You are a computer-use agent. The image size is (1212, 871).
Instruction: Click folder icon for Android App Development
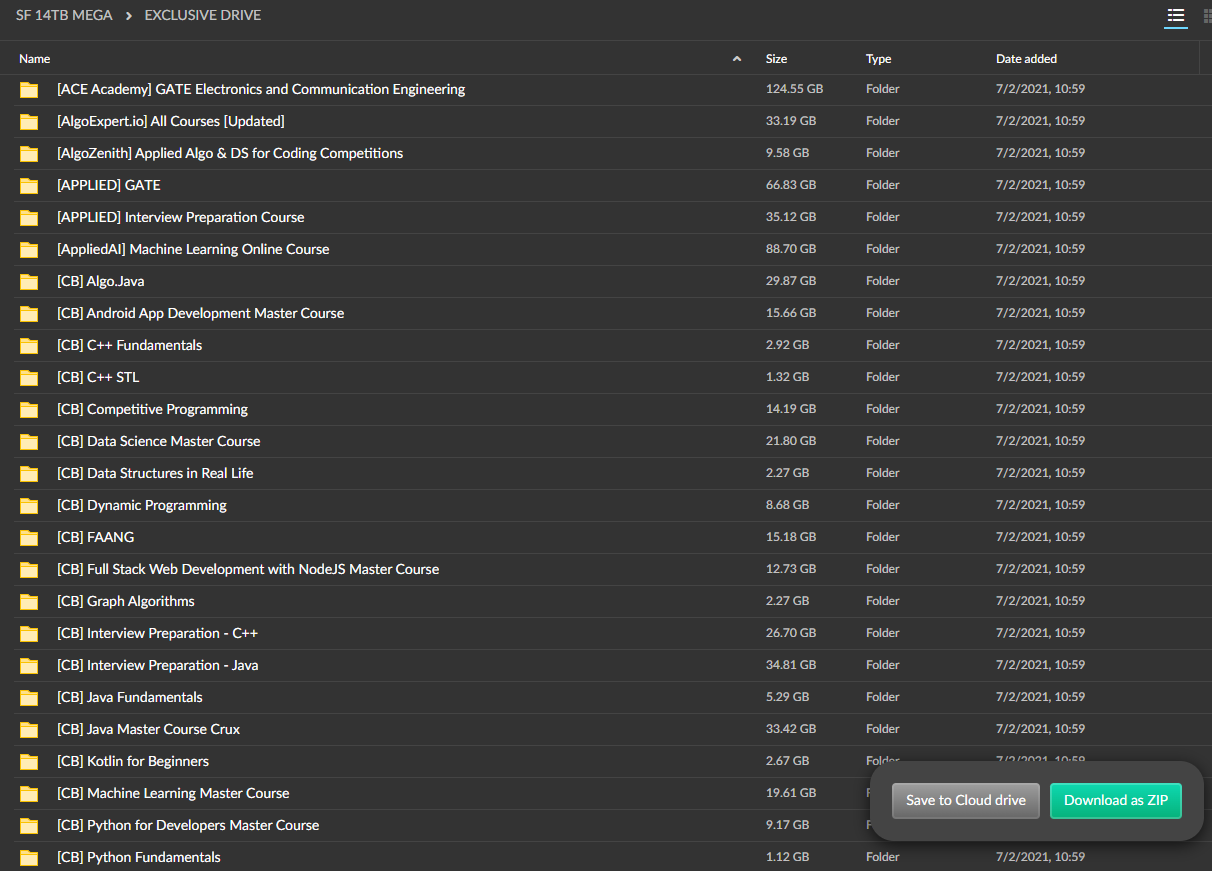(29, 314)
